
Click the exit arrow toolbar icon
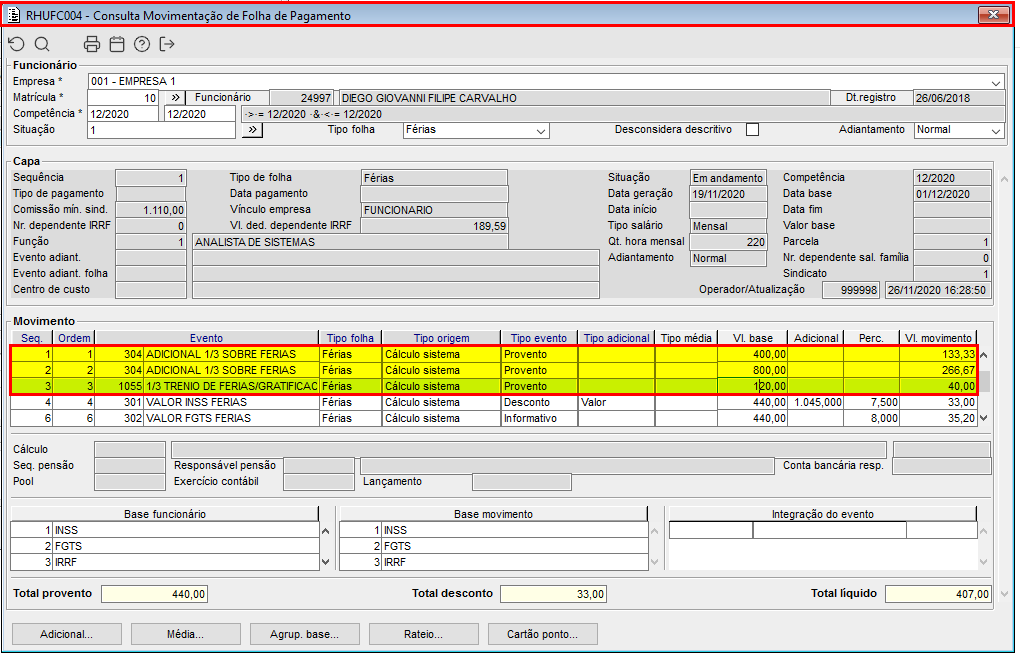tap(167, 44)
